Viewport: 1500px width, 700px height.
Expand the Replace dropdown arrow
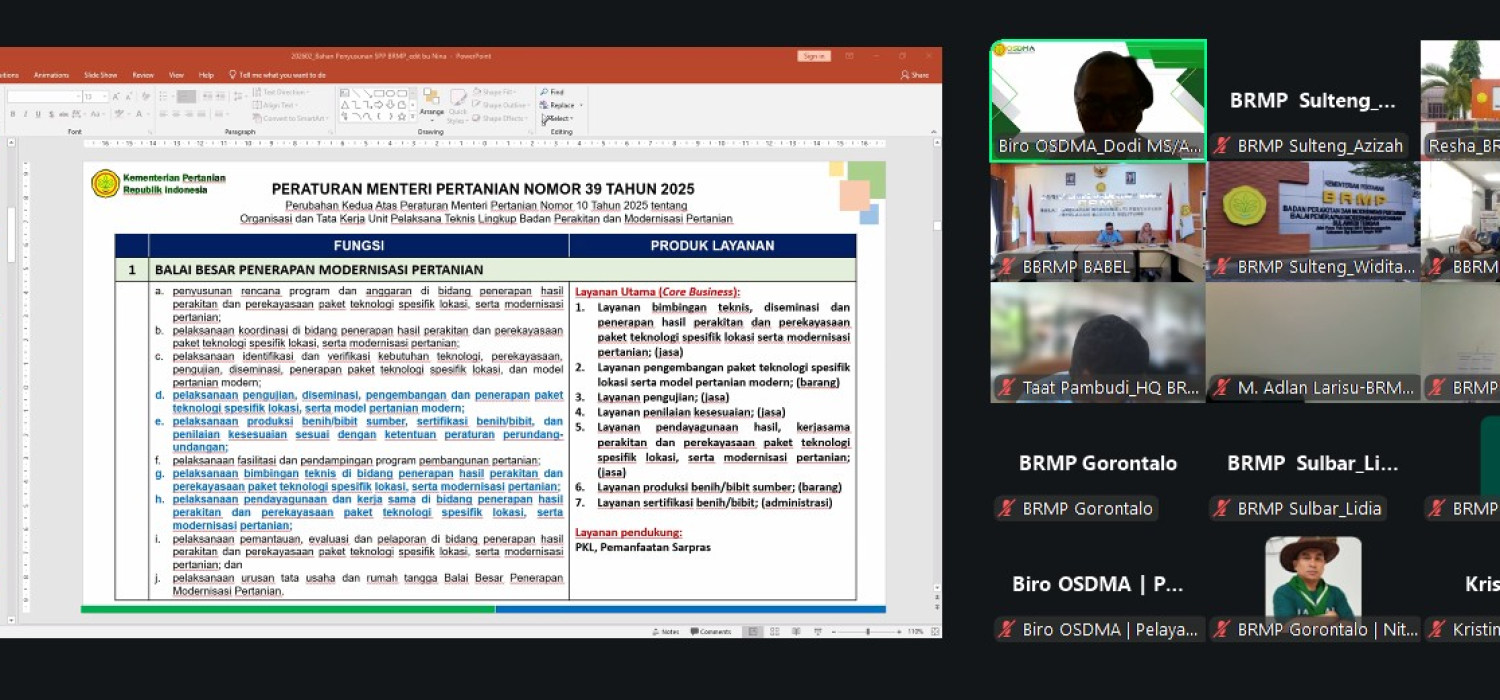tap(581, 105)
